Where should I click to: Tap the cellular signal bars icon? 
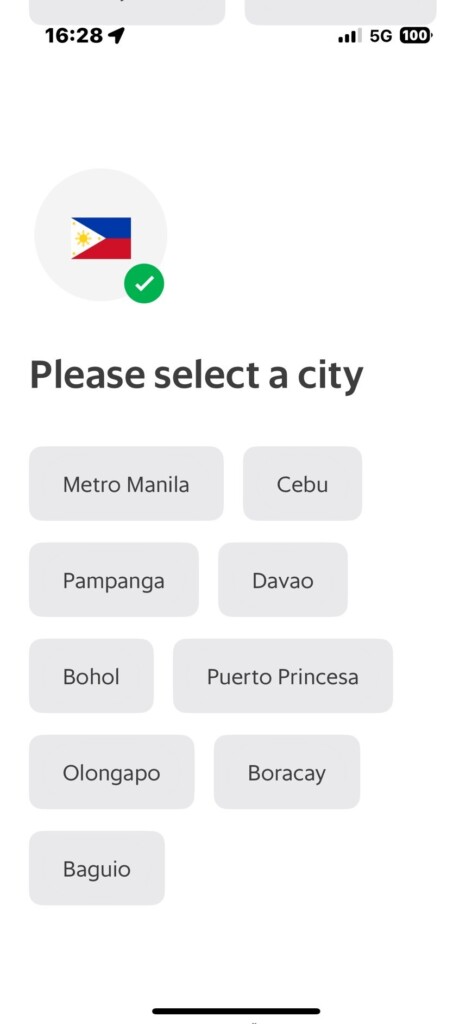(350, 36)
